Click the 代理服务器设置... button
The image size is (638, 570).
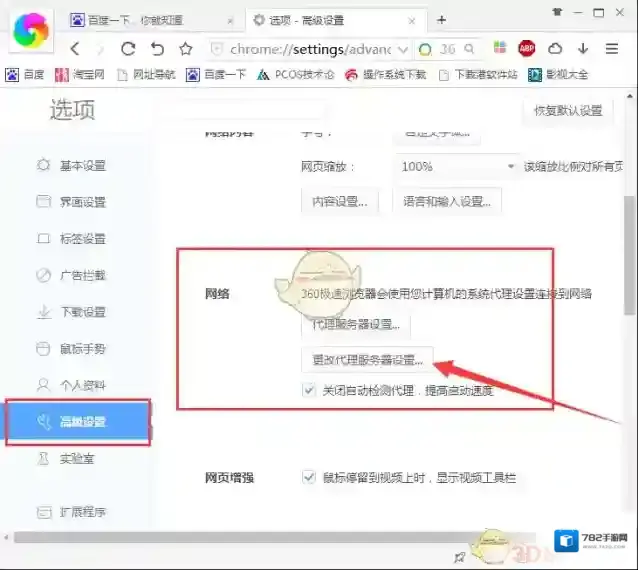[x=356, y=325]
